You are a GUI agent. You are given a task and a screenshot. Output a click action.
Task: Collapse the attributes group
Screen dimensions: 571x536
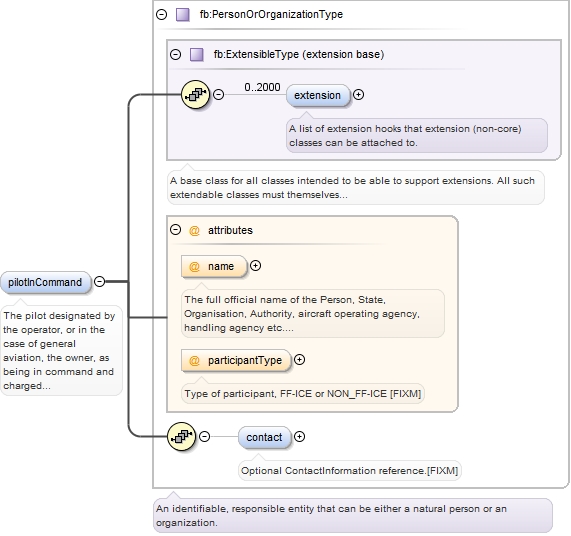(x=176, y=230)
